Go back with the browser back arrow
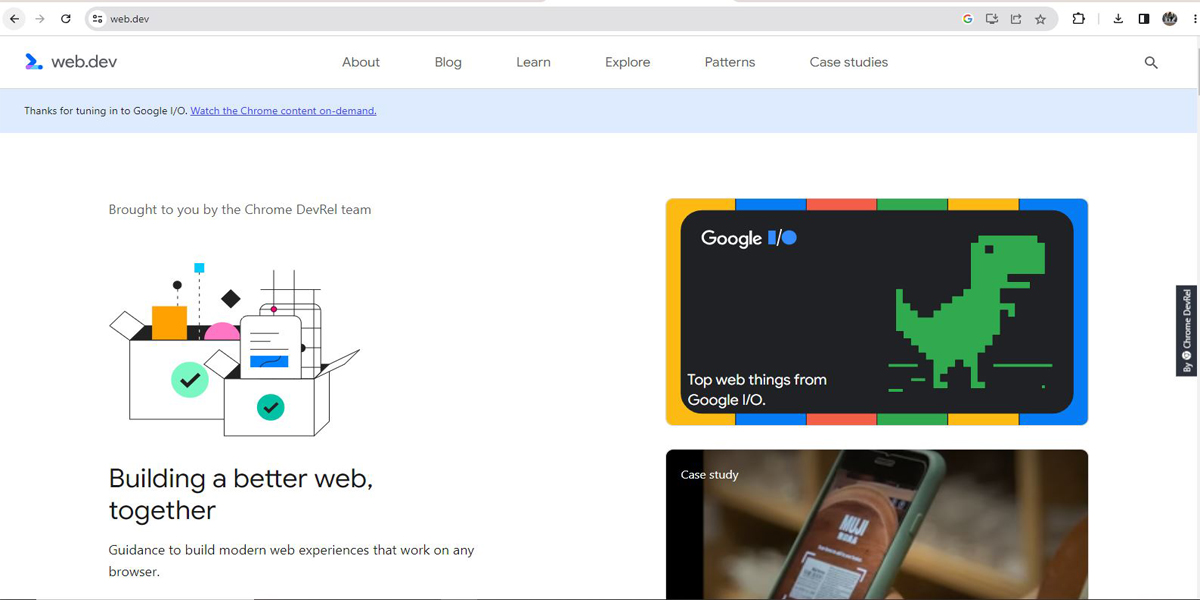1200x600 pixels. click(14, 19)
